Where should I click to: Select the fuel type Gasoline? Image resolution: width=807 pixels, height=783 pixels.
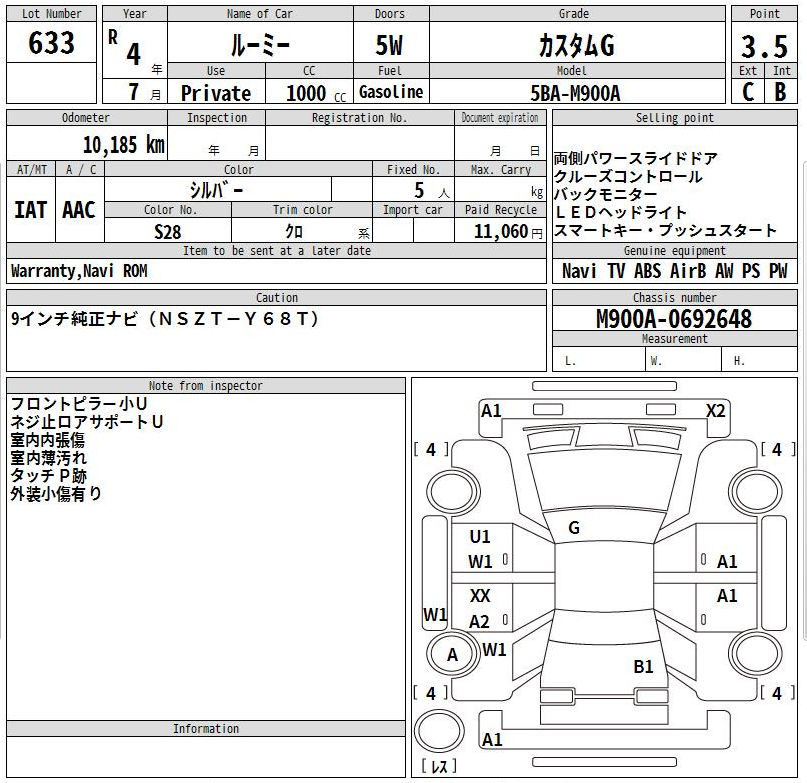tap(391, 92)
